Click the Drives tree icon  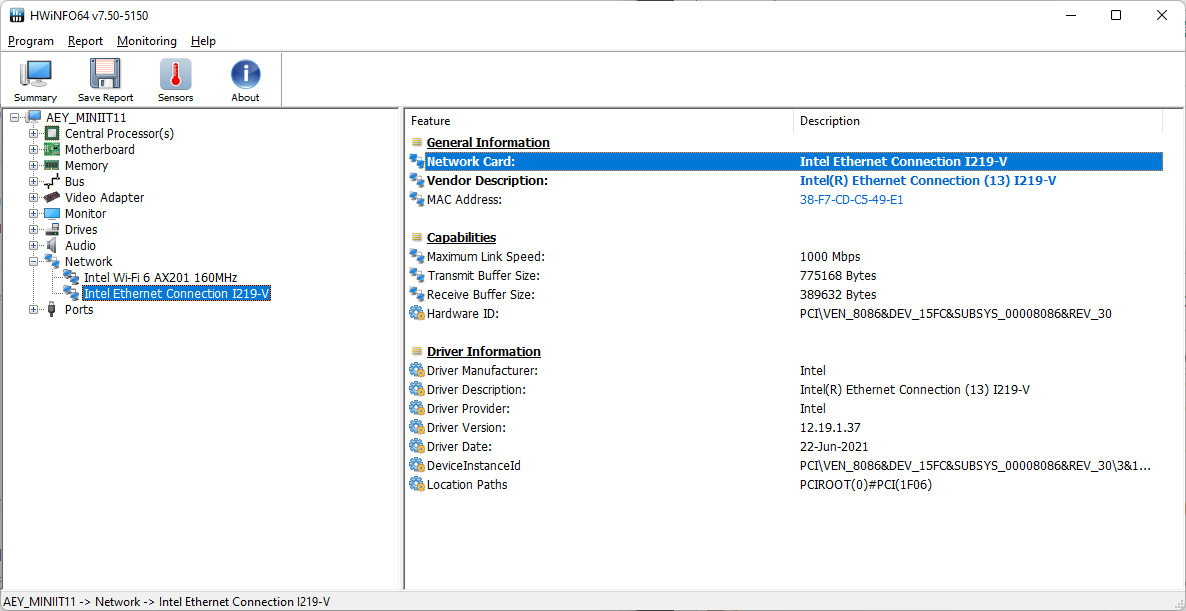(51, 230)
